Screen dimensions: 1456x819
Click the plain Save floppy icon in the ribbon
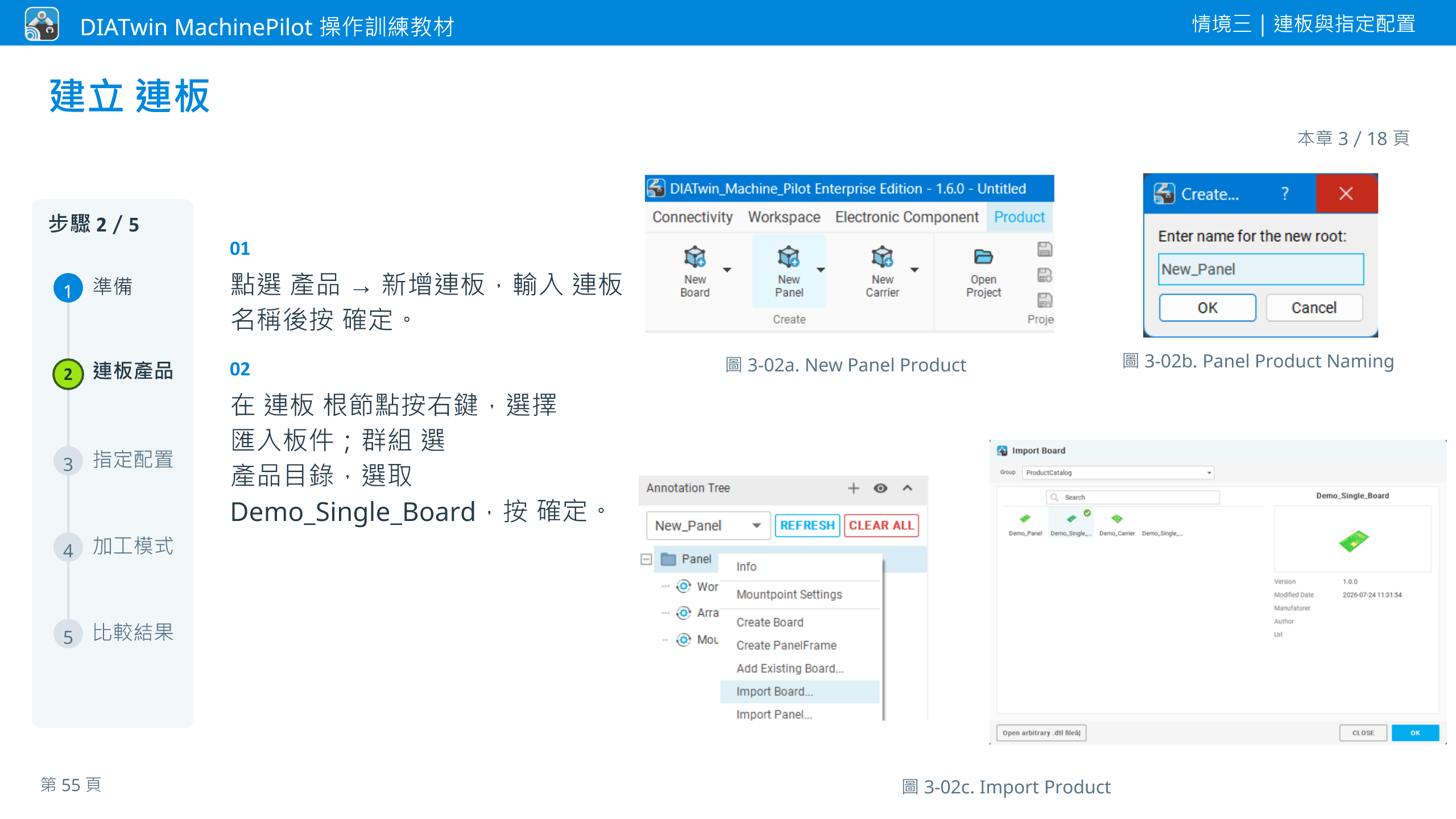pyautogui.click(x=1045, y=249)
